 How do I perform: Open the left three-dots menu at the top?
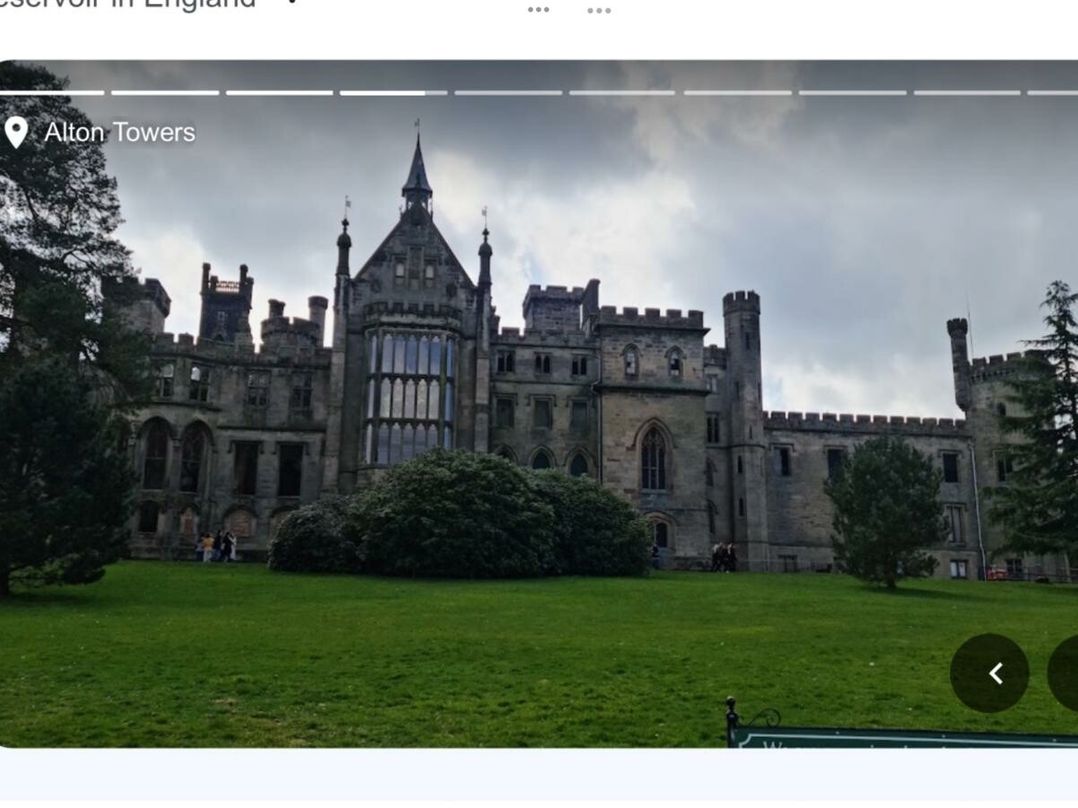538,10
